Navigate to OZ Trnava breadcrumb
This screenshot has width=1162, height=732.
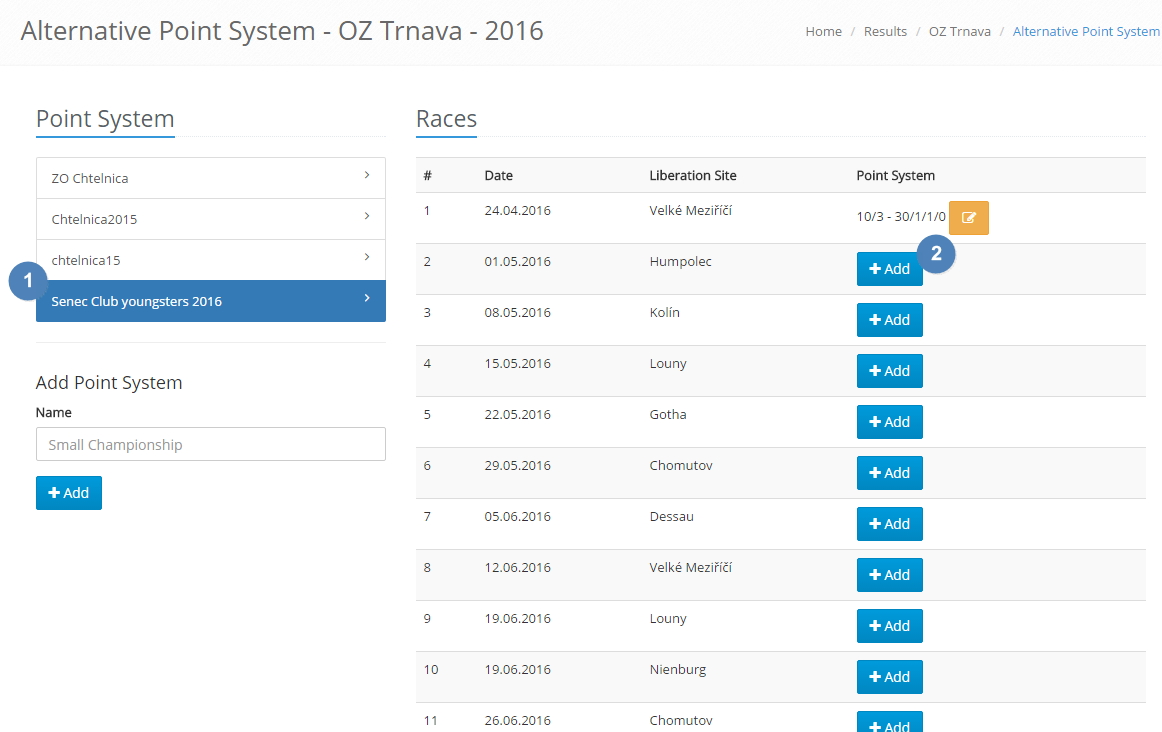tap(959, 32)
